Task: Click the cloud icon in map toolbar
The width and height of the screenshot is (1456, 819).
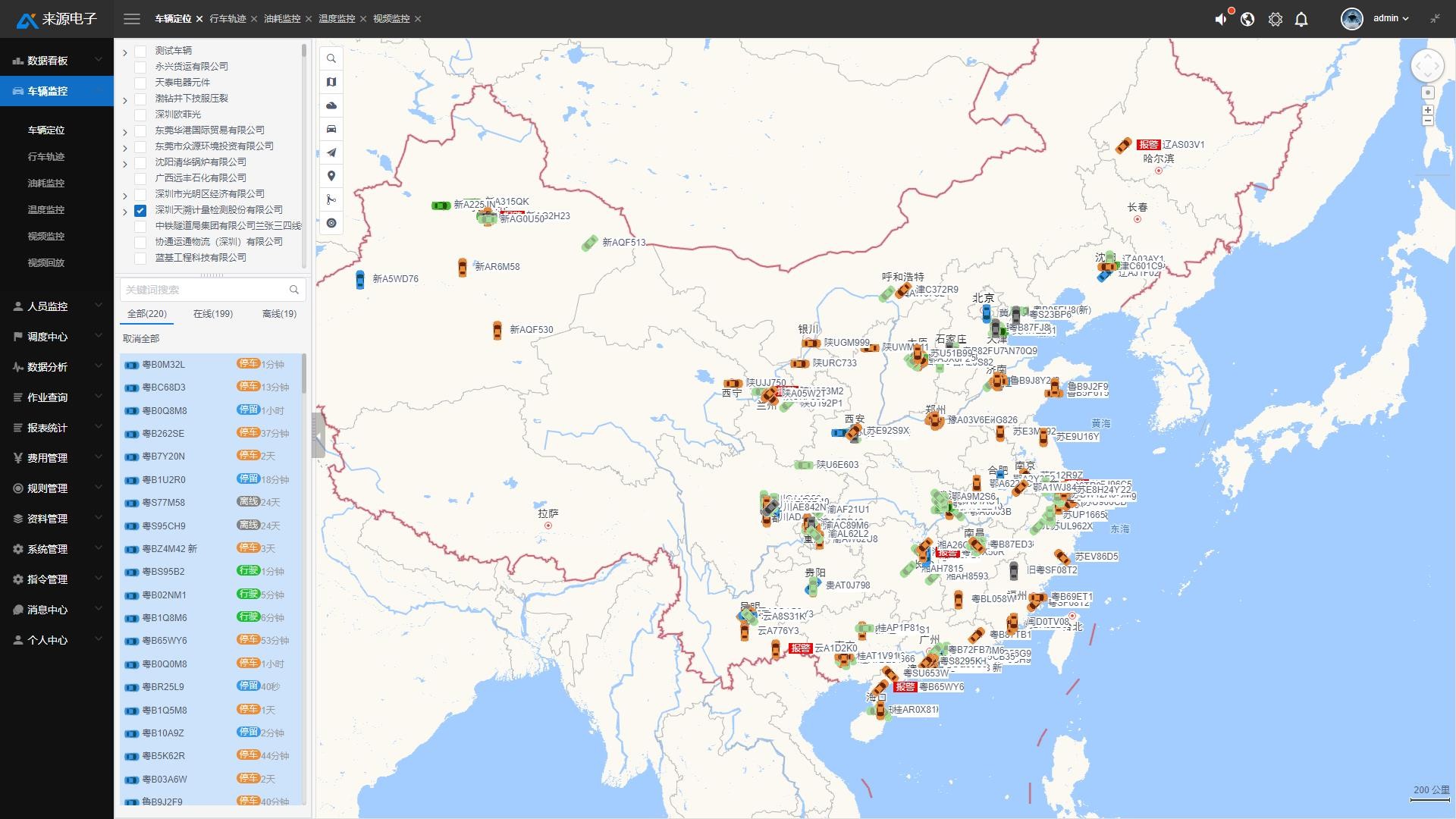Action: [x=331, y=105]
